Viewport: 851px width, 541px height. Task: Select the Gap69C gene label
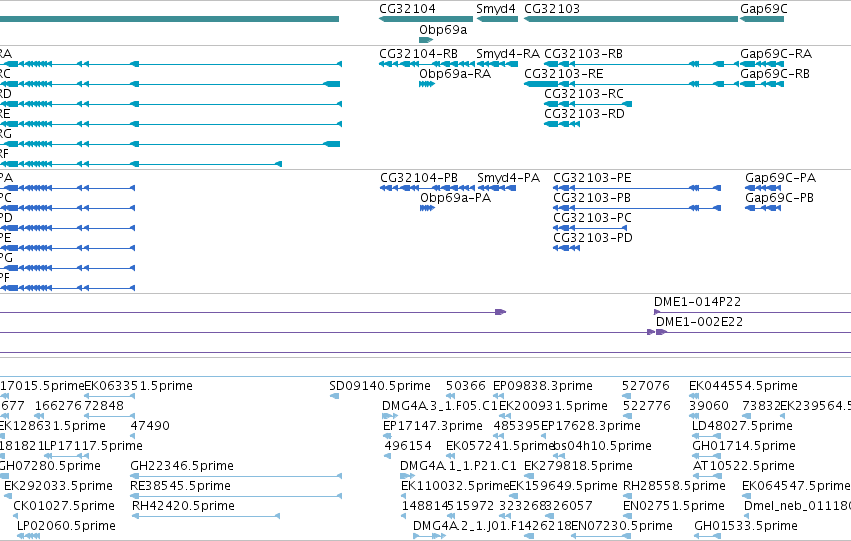[764, 9]
